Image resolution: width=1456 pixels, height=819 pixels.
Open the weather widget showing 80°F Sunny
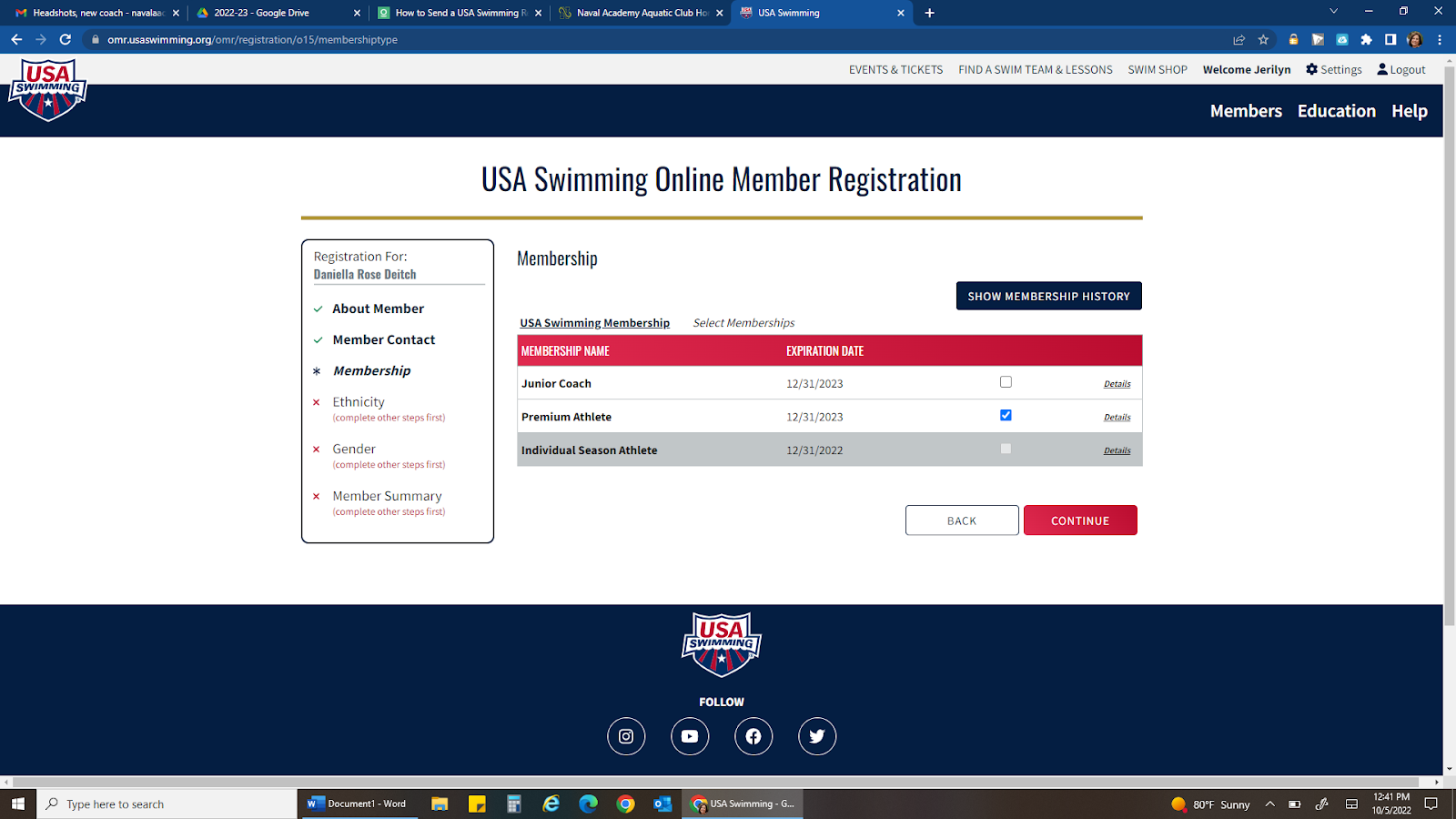(1210, 804)
